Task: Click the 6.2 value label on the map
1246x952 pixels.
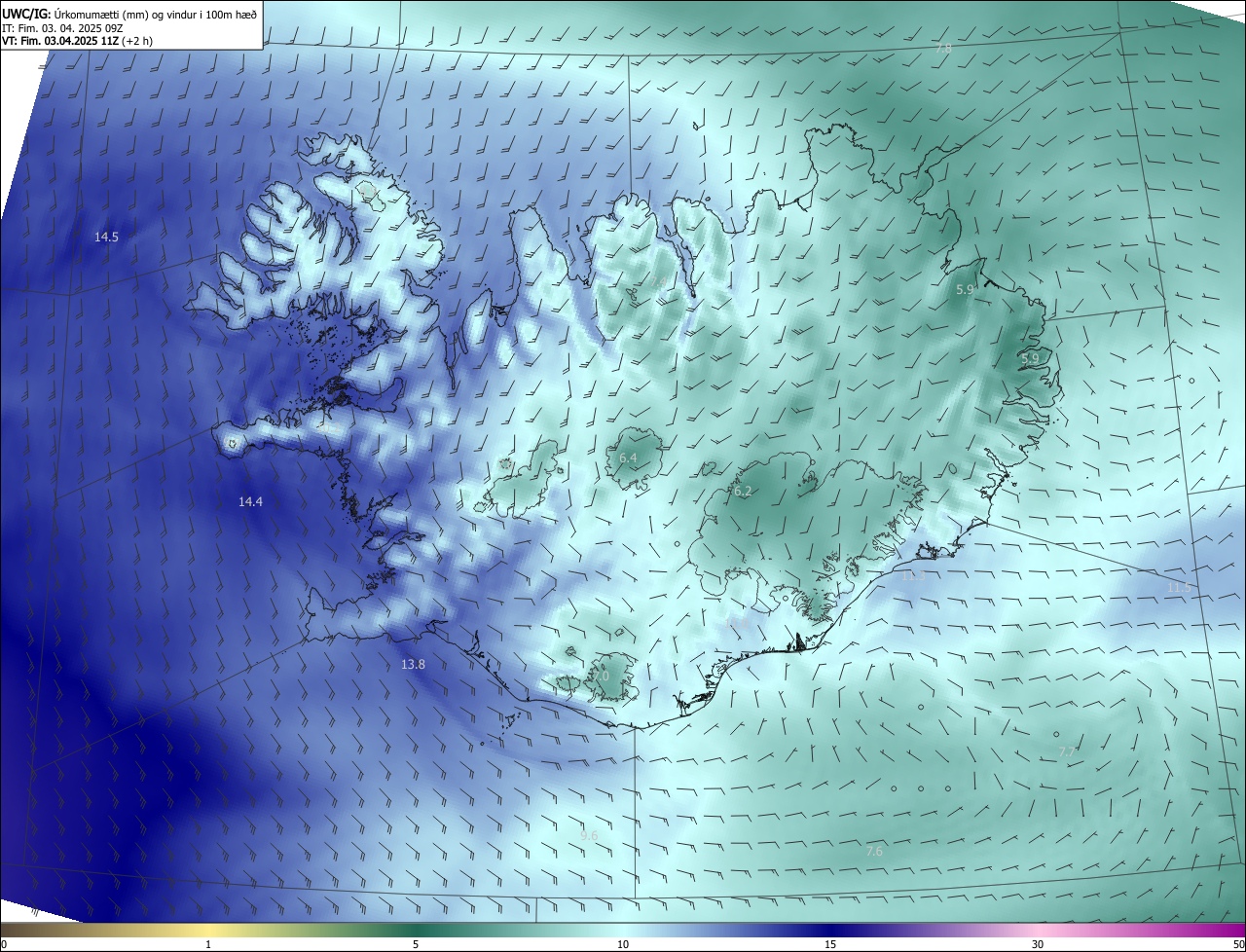Action: 743,492
